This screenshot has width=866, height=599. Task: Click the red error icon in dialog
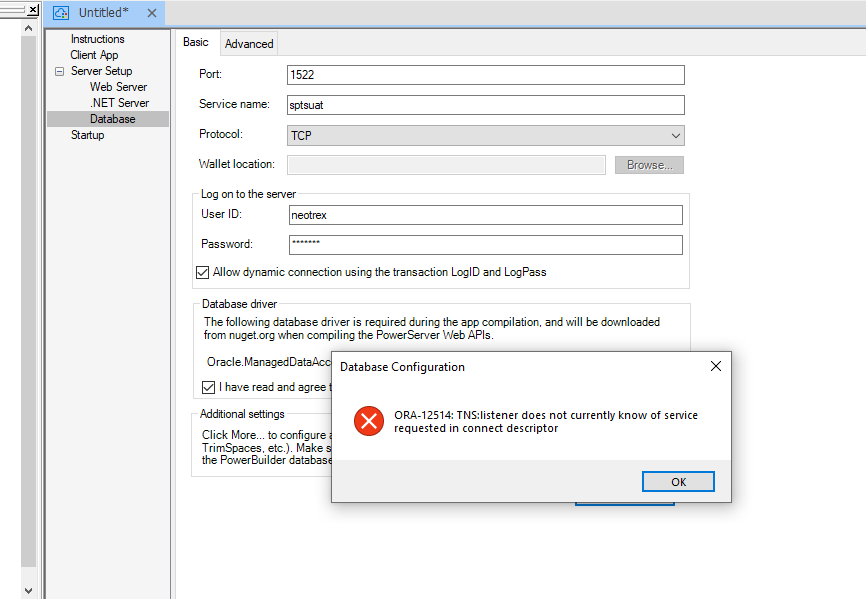pyautogui.click(x=369, y=421)
